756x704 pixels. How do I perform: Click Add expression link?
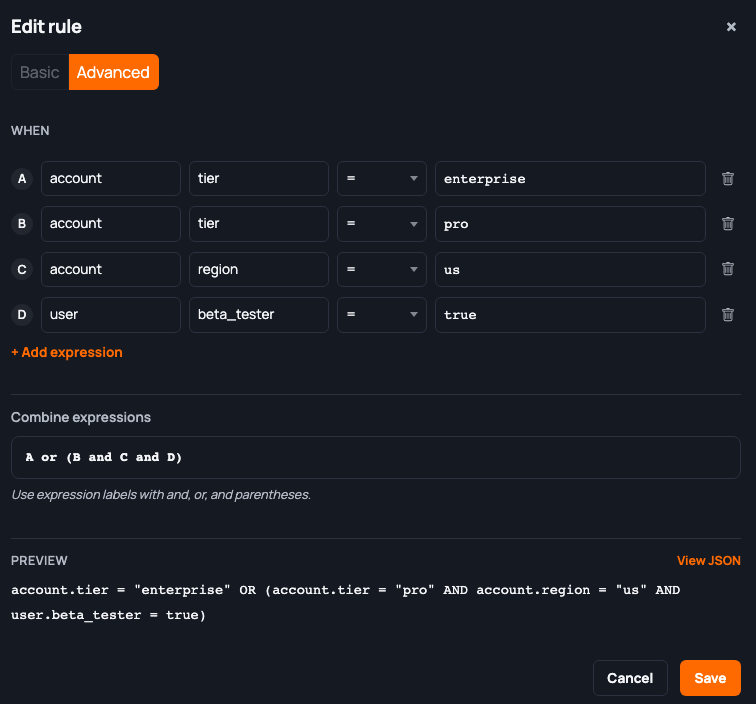(67, 352)
